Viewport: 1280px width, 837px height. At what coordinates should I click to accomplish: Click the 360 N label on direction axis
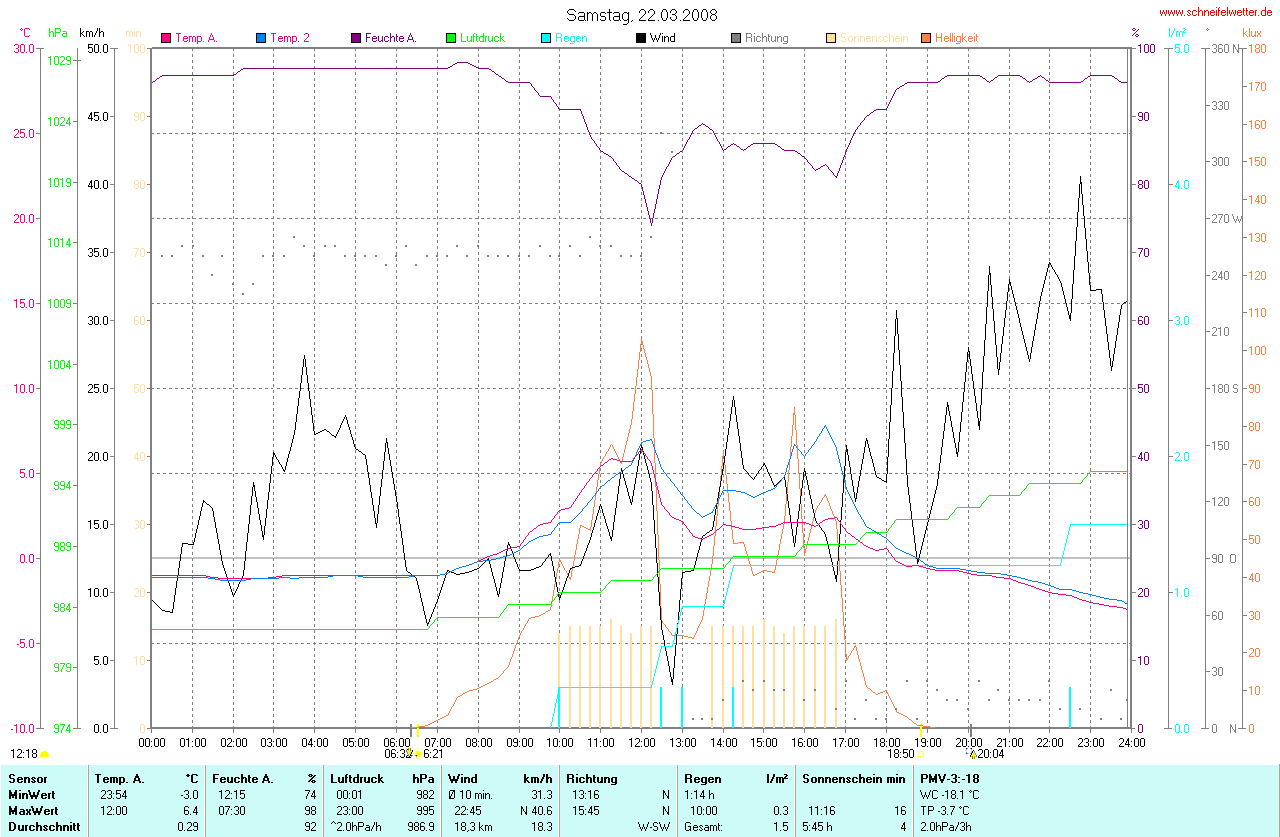(1225, 48)
